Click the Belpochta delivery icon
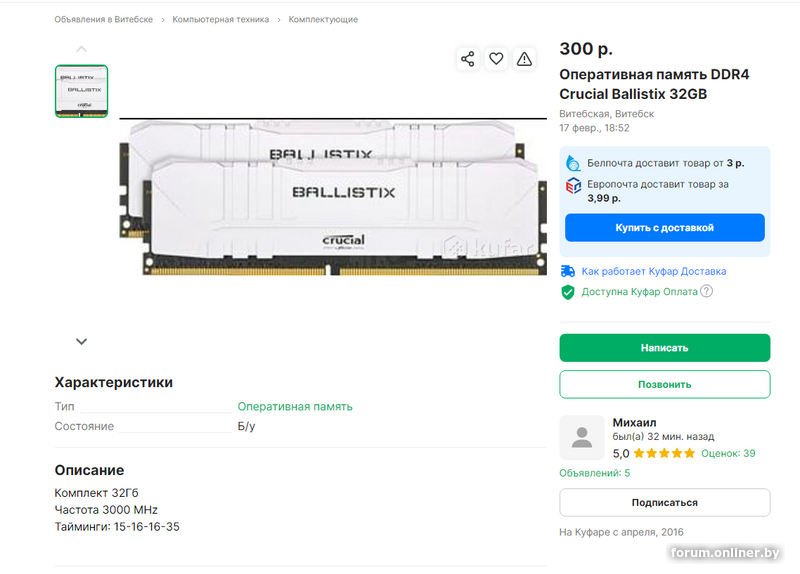The height and width of the screenshot is (574, 800). pos(573,163)
